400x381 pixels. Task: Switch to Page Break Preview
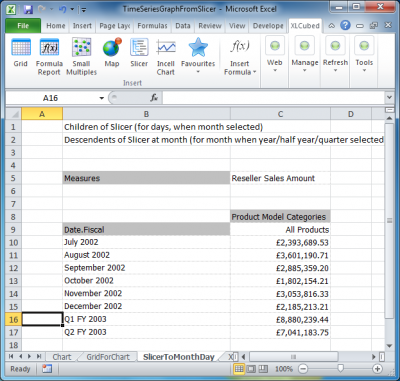263,369
